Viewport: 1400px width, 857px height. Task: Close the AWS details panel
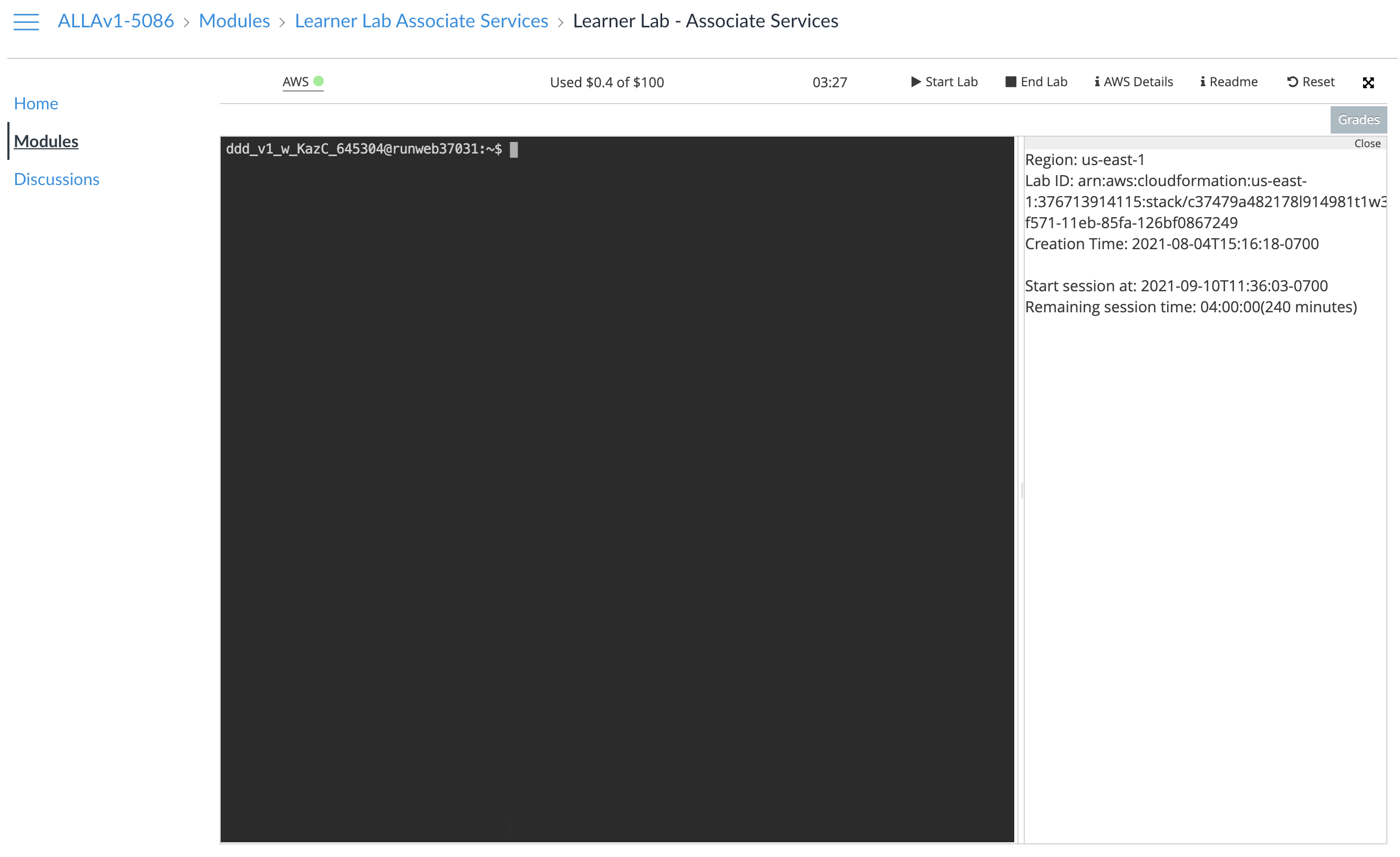point(1366,144)
